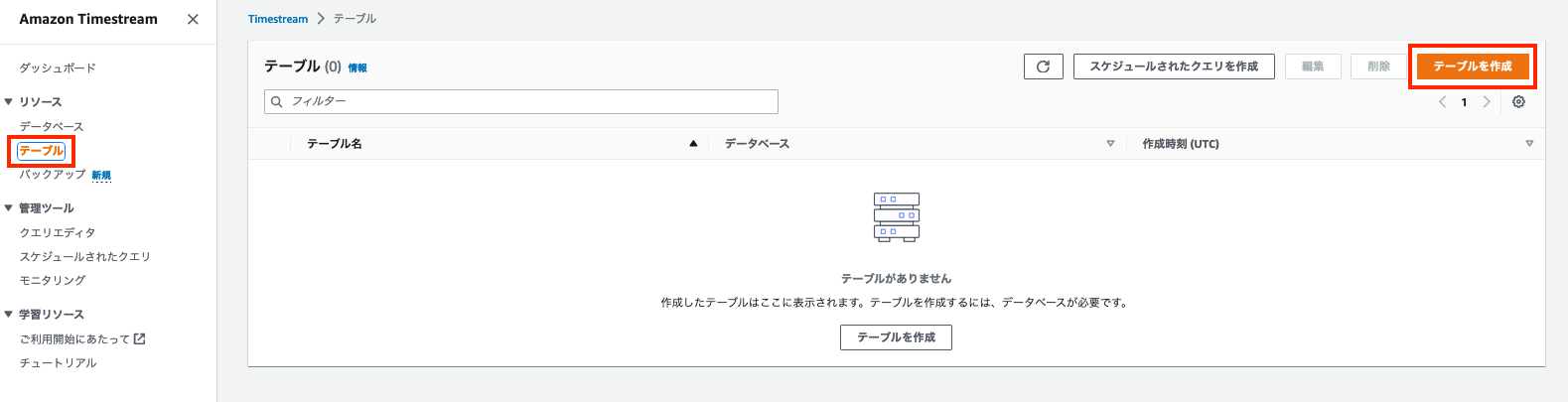Click the 編集 button

[1313, 67]
